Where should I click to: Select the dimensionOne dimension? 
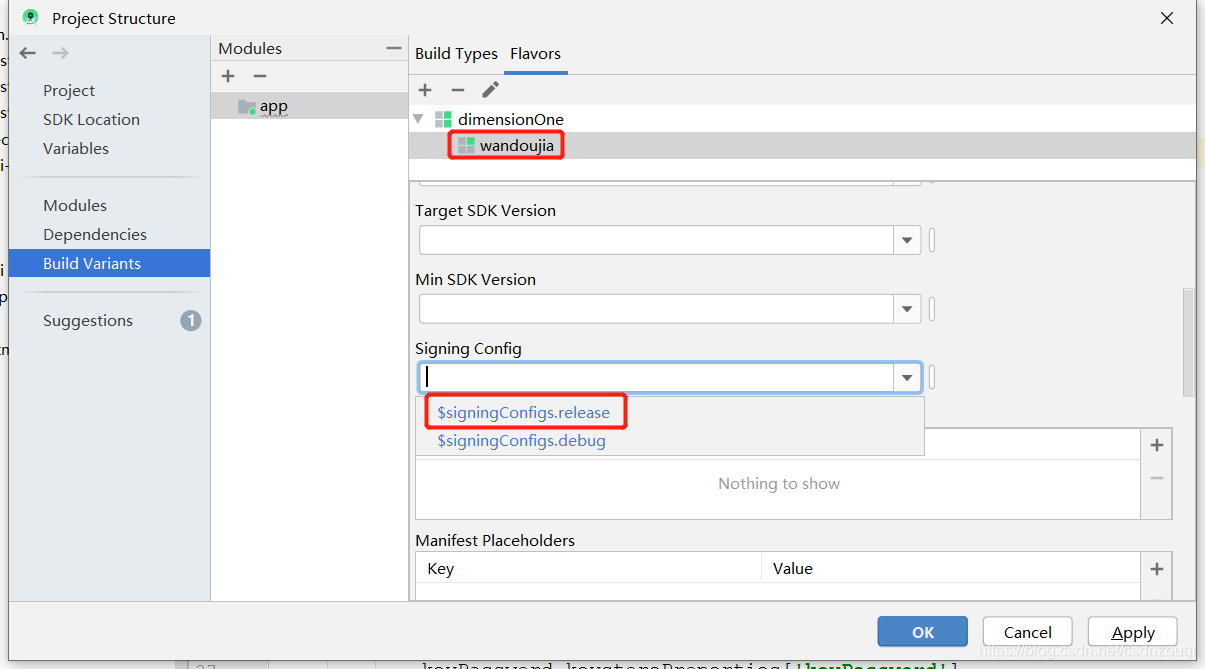(511, 119)
